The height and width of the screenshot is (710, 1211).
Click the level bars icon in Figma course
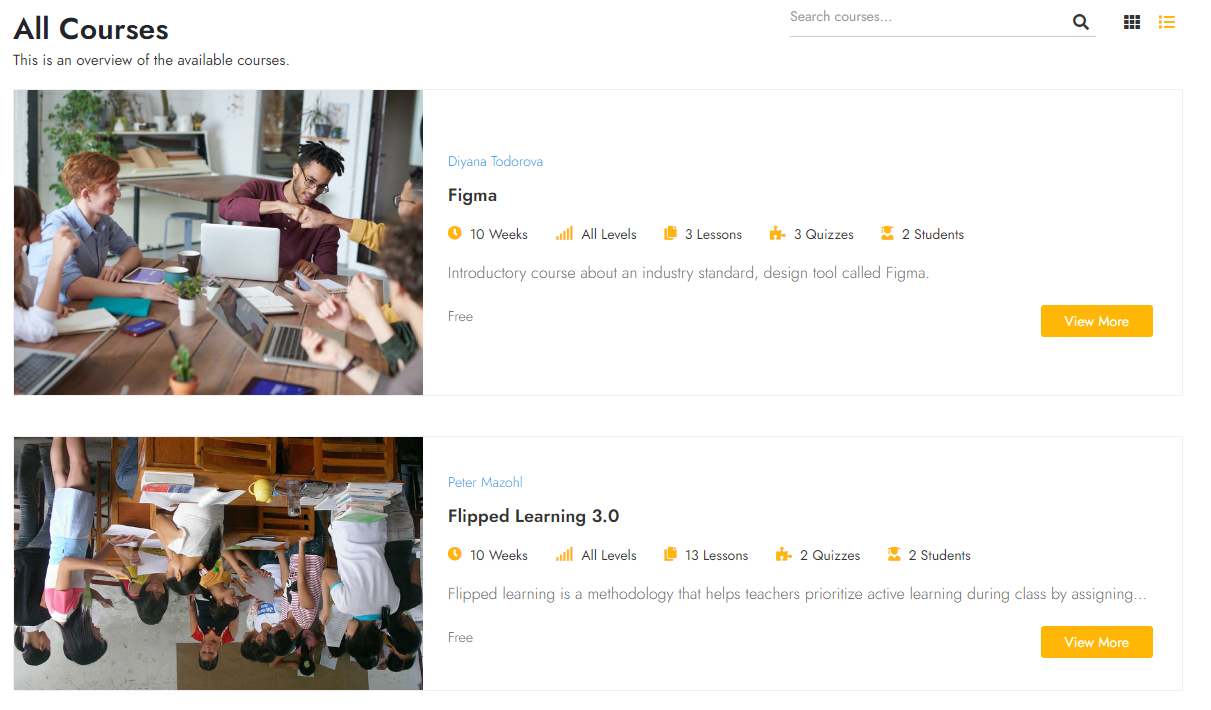coord(565,233)
